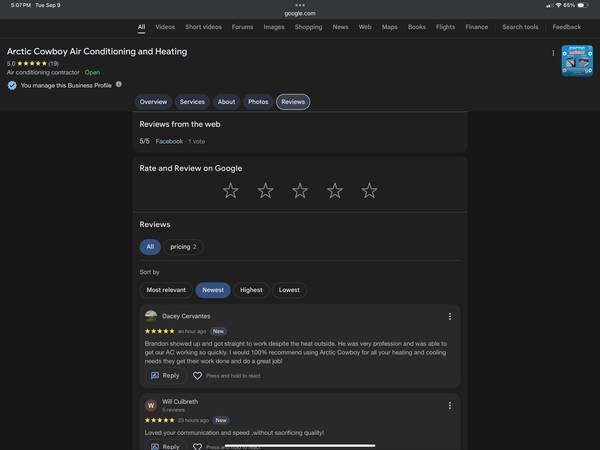Rate three stars on Google
600x450 pixels.
point(300,191)
